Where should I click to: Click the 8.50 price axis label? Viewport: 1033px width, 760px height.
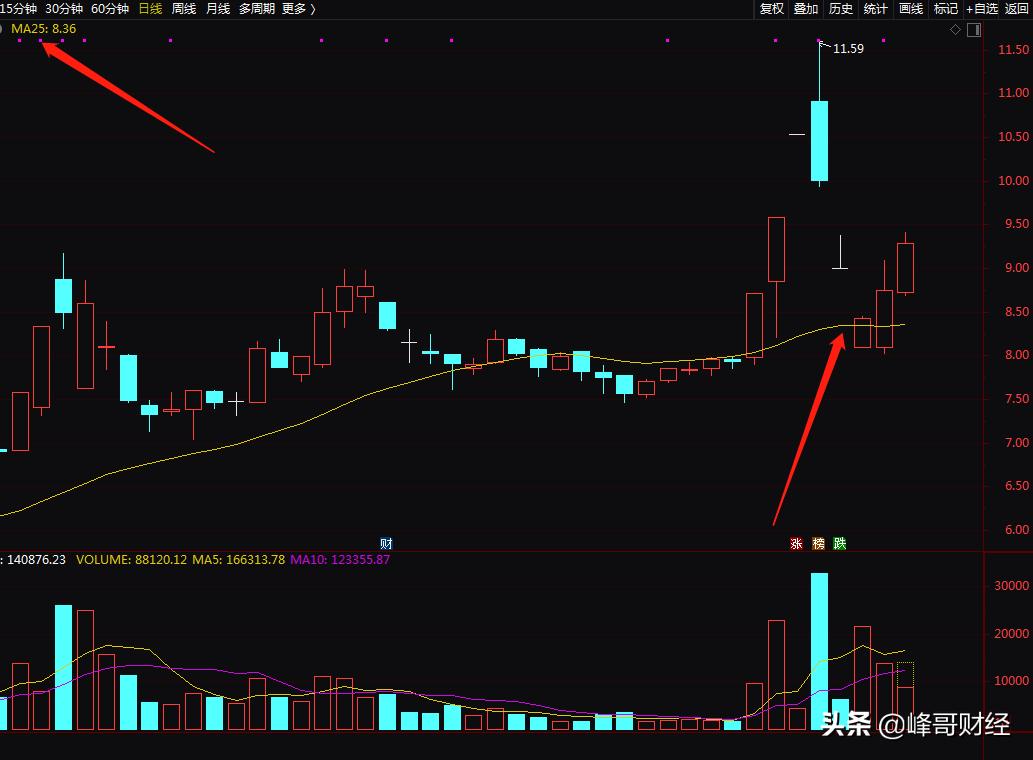[1017, 312]
